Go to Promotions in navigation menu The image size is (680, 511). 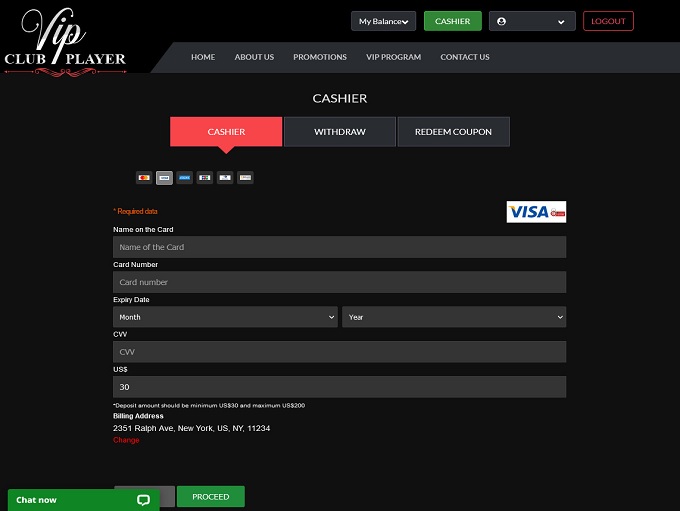320,57
